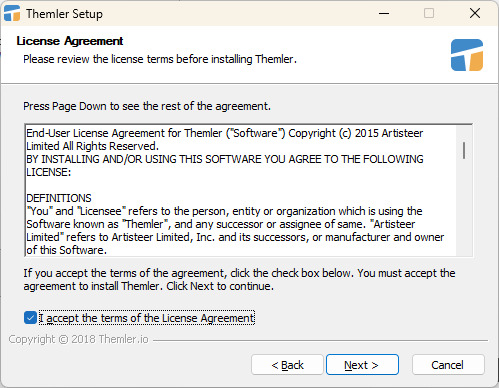Close the Themler Setup window

(x=475, y=13)
